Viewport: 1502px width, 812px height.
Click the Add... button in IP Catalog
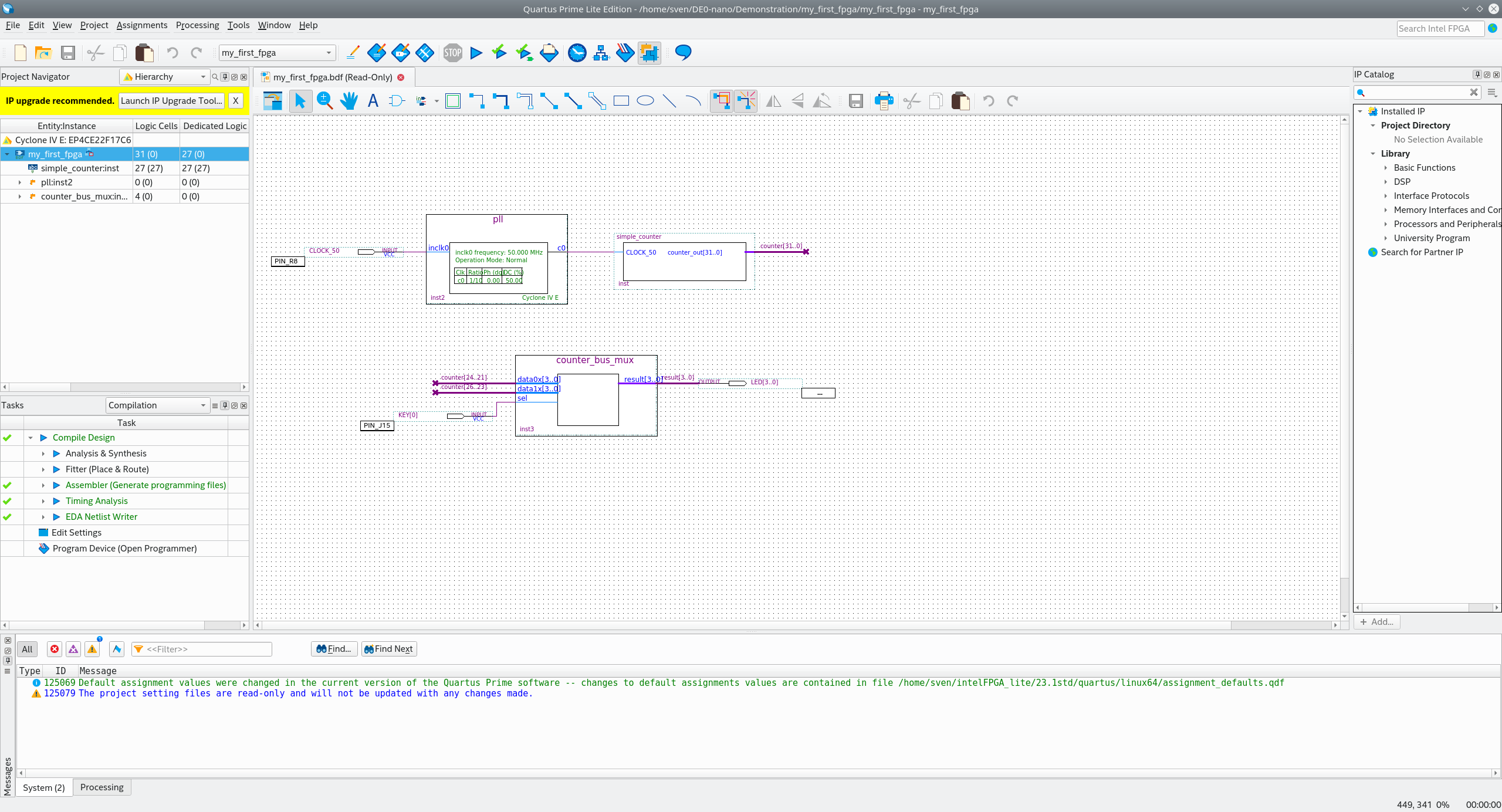pos(1377,622)
